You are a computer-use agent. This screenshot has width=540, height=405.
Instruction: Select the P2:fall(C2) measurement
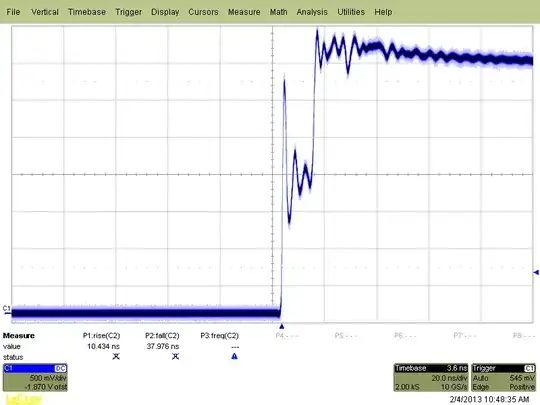point(162,335)
